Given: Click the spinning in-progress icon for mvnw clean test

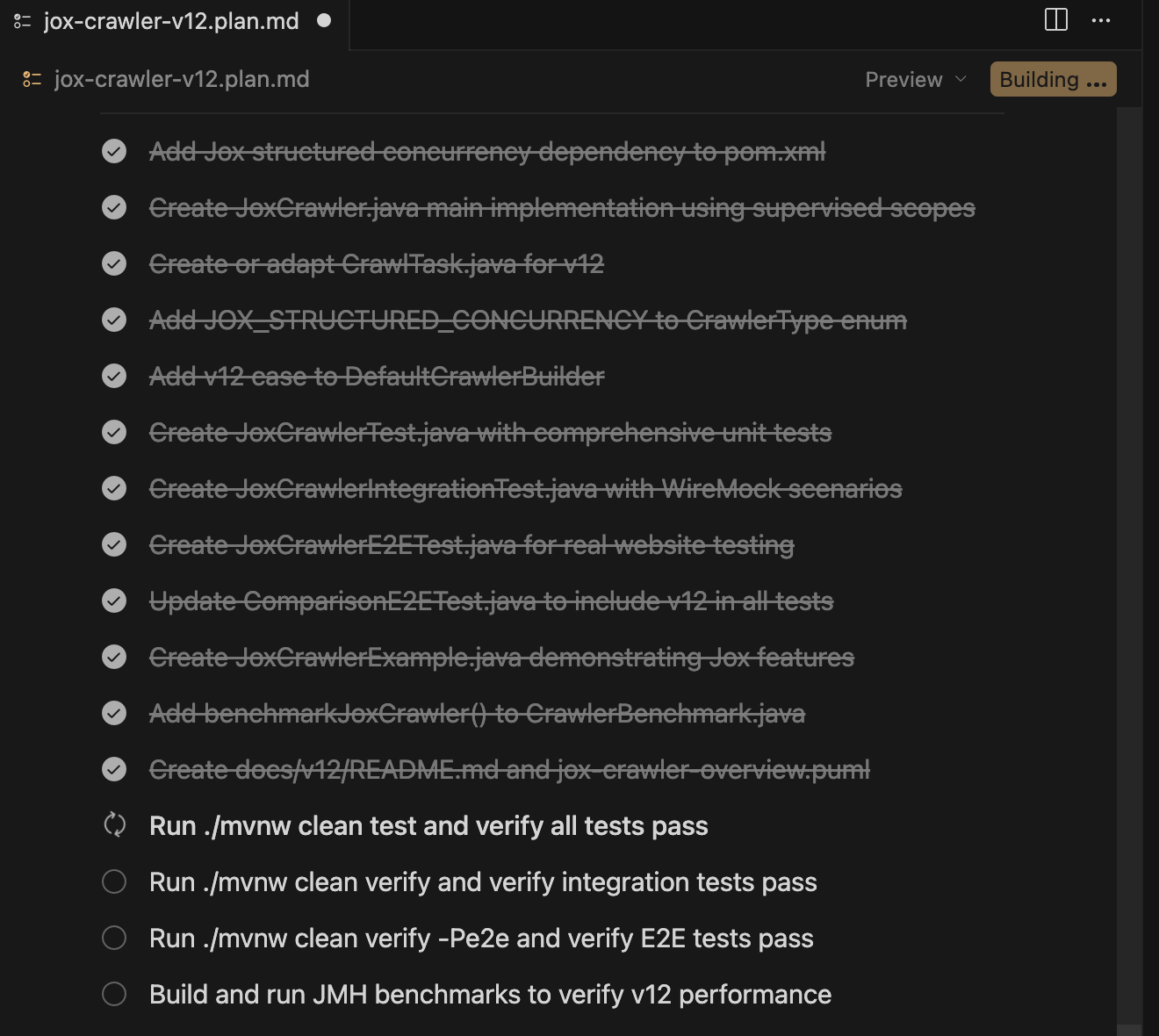Looking at the screenshot, I should tap(114, 825).
